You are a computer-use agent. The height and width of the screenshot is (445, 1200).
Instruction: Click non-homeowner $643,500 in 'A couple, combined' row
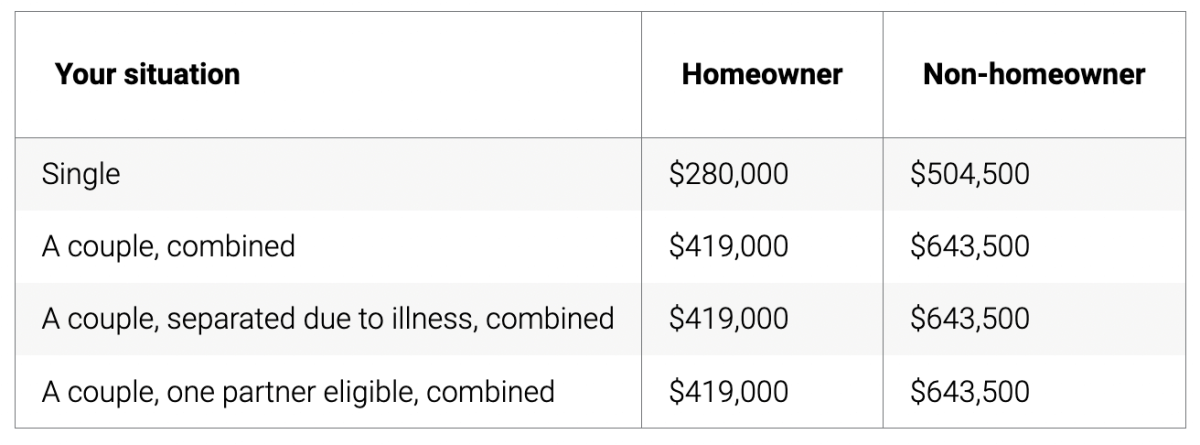pos(969,246)
